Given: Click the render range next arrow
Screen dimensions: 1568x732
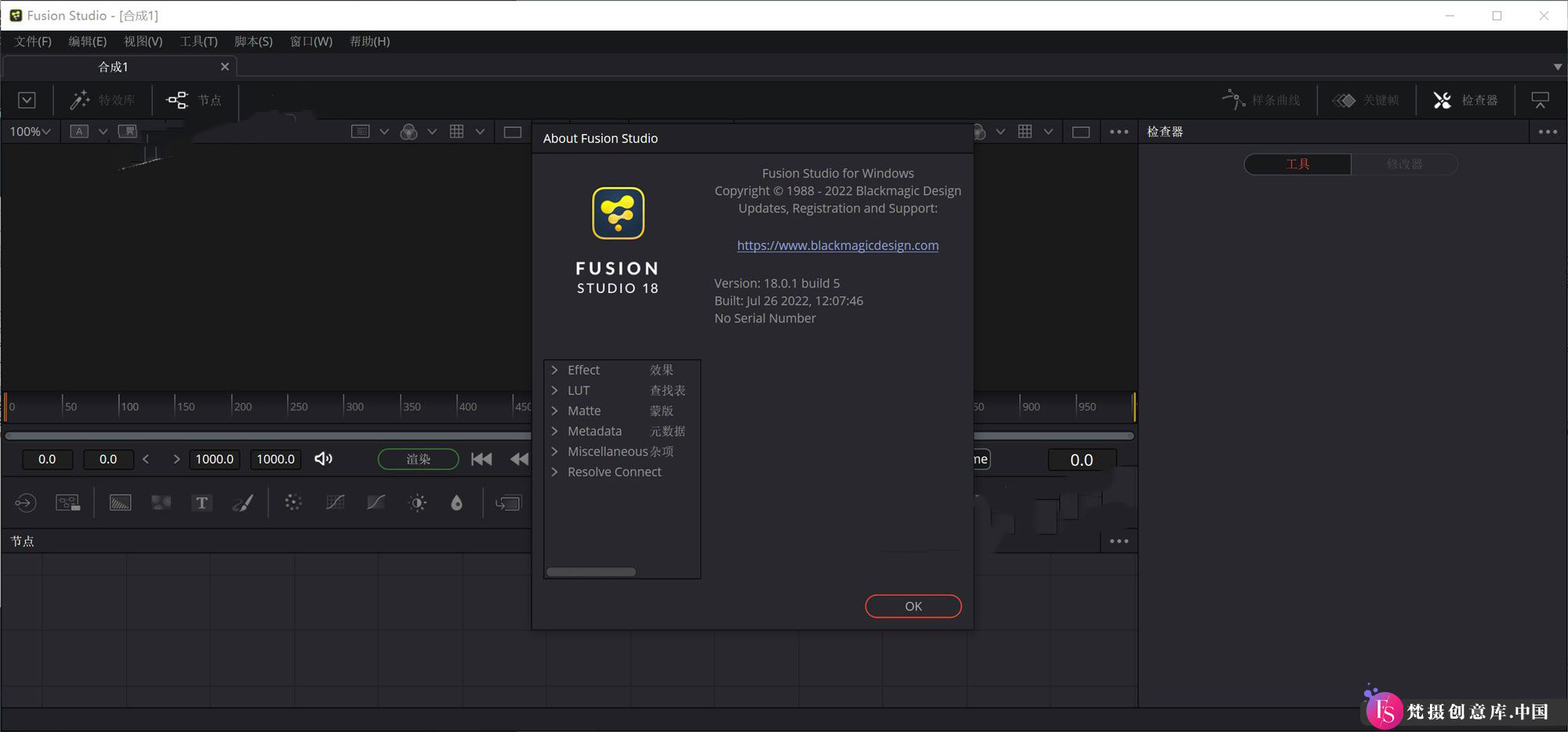Looking at the screenshot, I should click(x=176, y=458).
